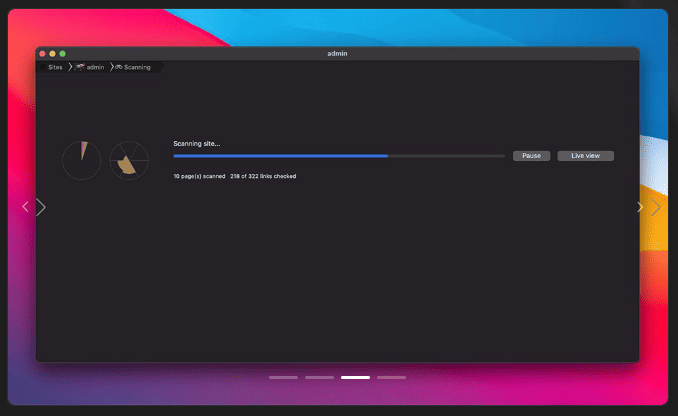Click the "admin" window title text
678x416 pixels.
337,53
